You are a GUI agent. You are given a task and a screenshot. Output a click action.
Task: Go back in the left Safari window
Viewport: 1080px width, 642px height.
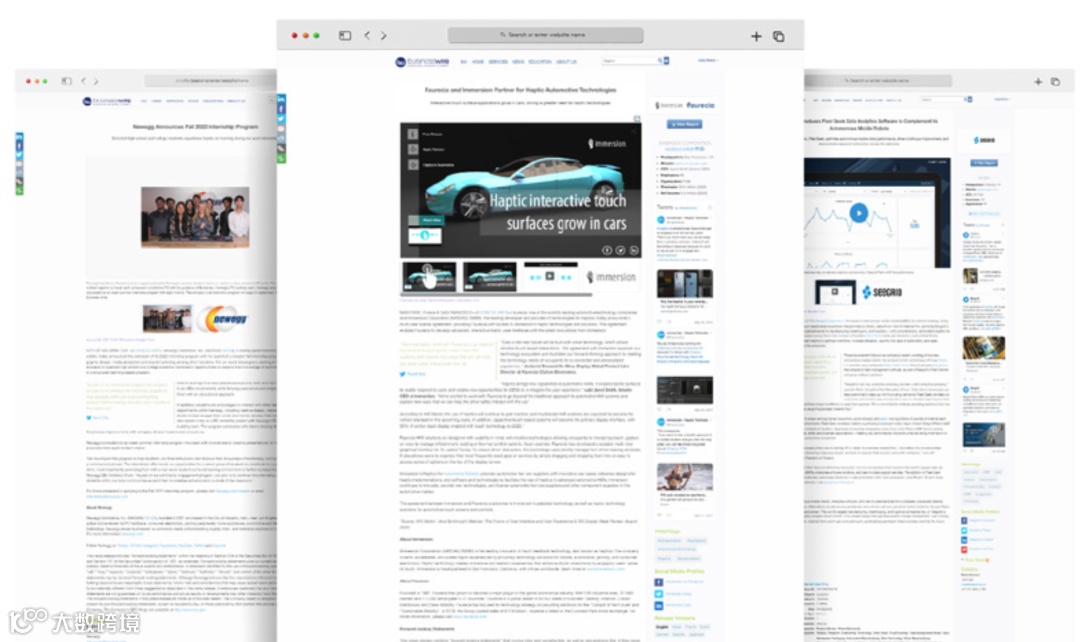click(x=83, y=81)
